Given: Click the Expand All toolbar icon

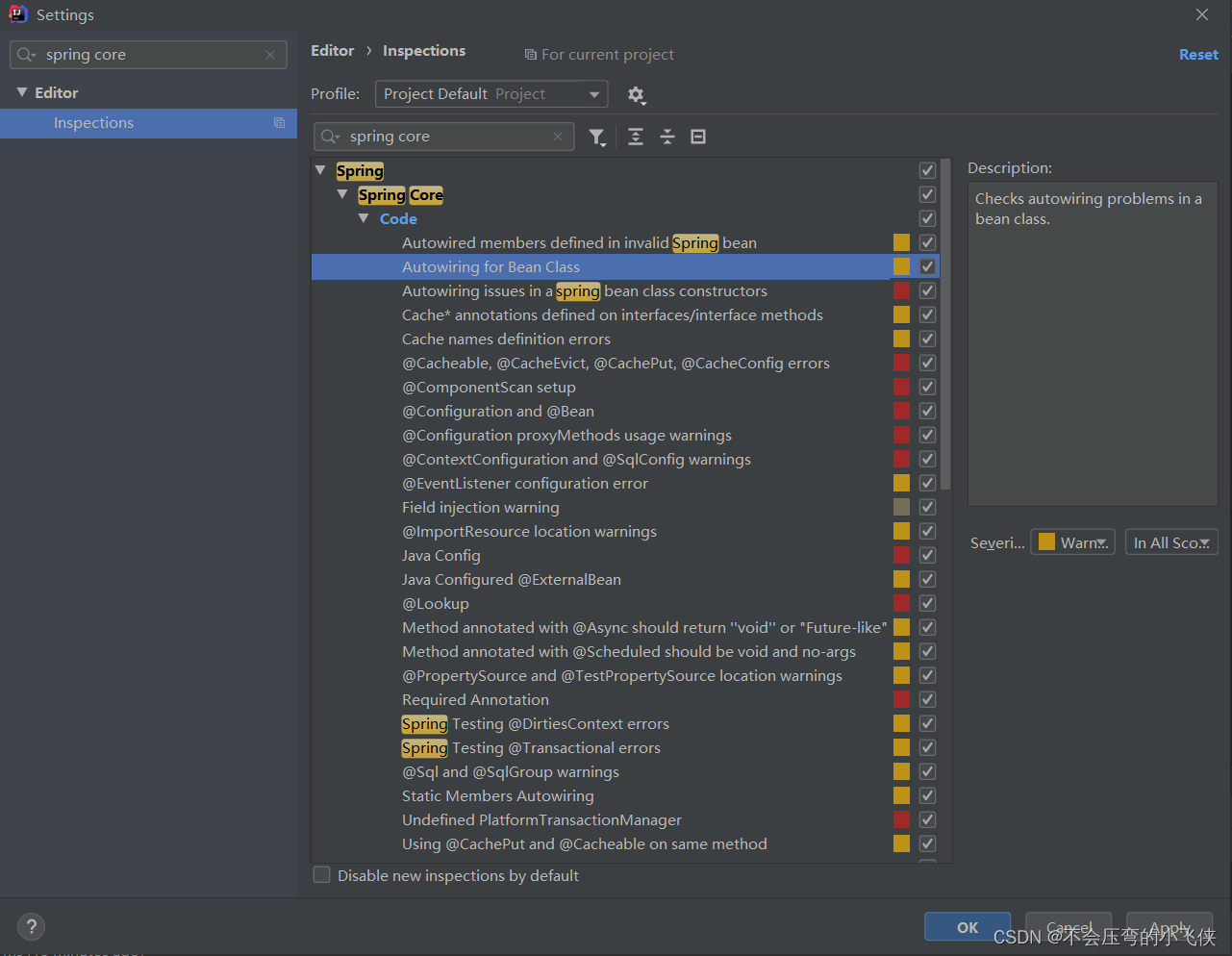Looking at the screenshot, I should point(636,137).
